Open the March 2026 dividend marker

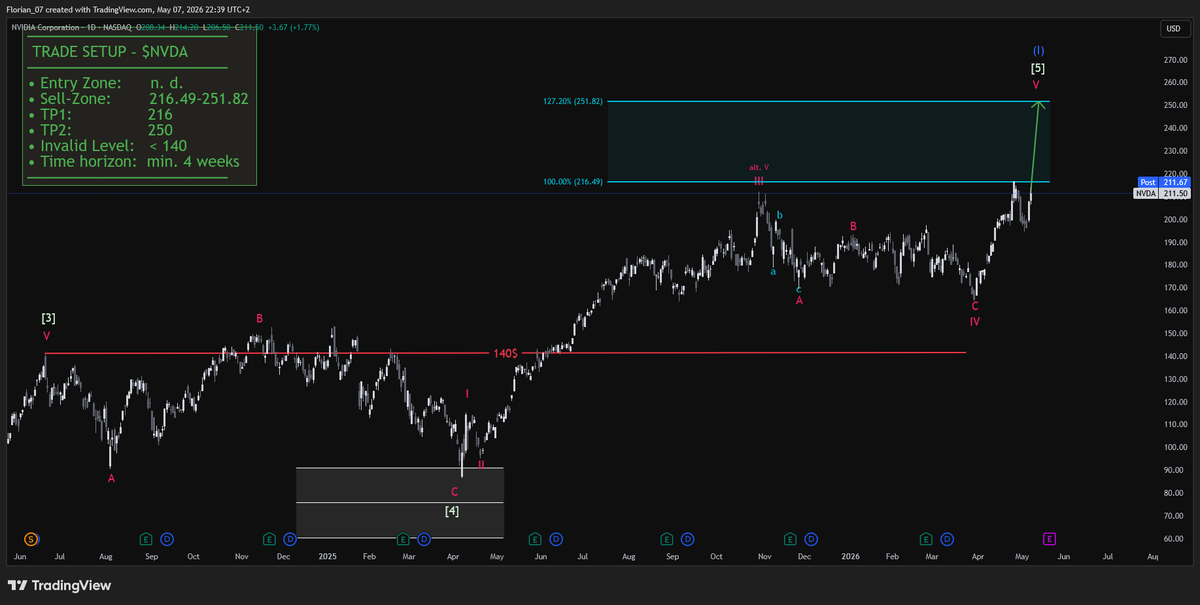945,538
